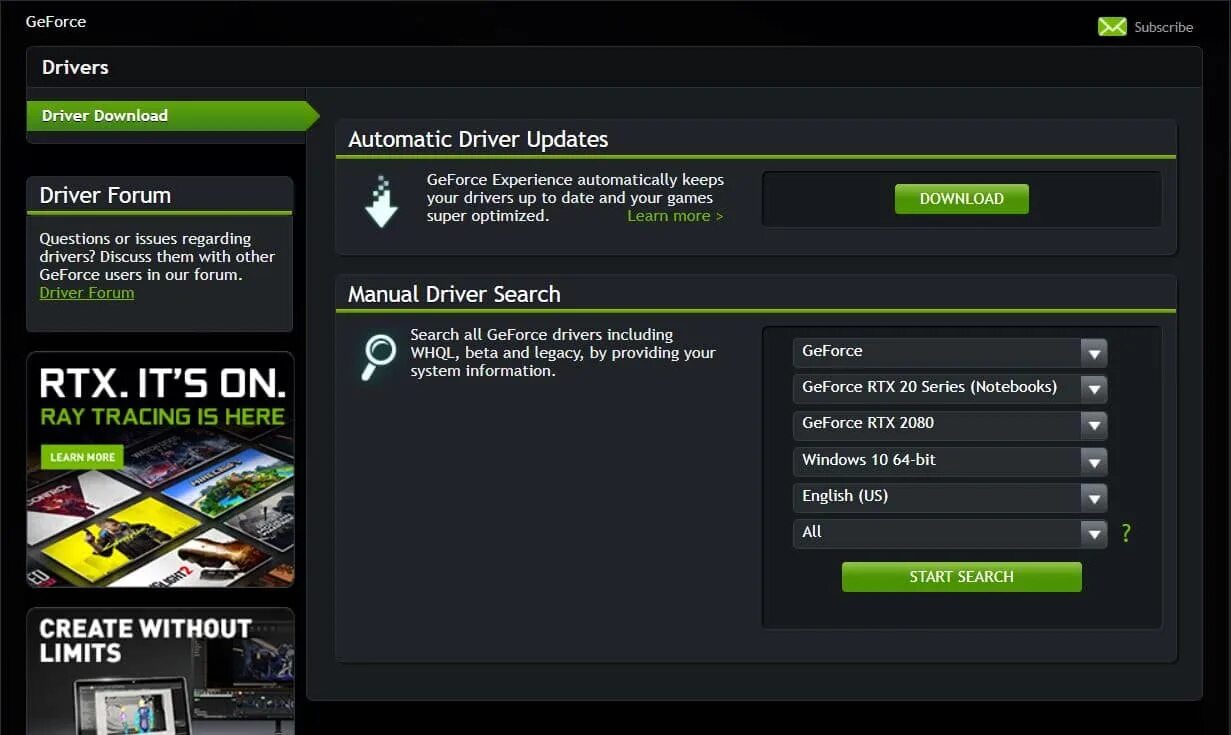Viewport: 1231px width, 735px height.
Task: Open the Driver Forum link
Action: (x=86, y=292)
